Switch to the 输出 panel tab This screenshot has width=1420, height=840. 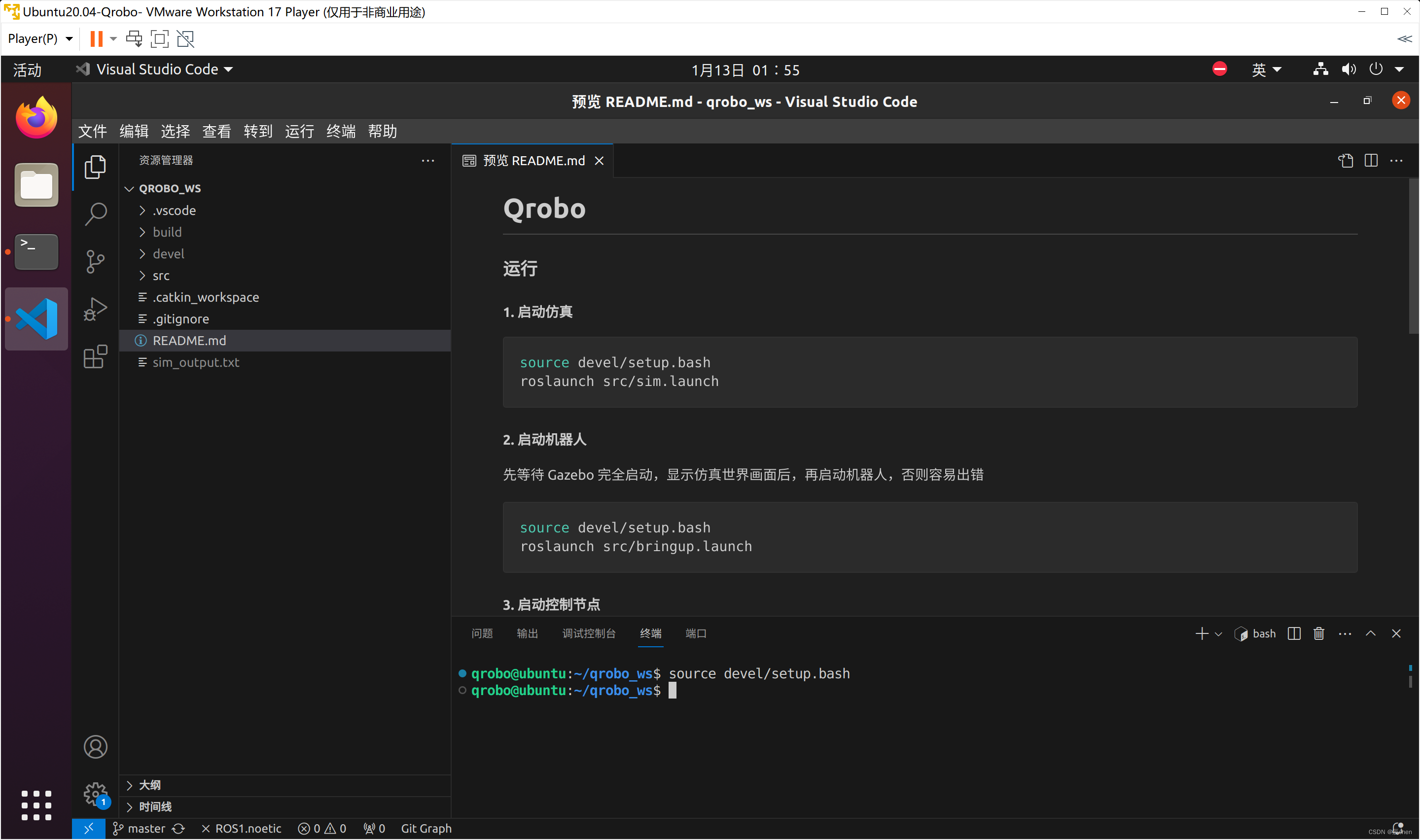528,634
